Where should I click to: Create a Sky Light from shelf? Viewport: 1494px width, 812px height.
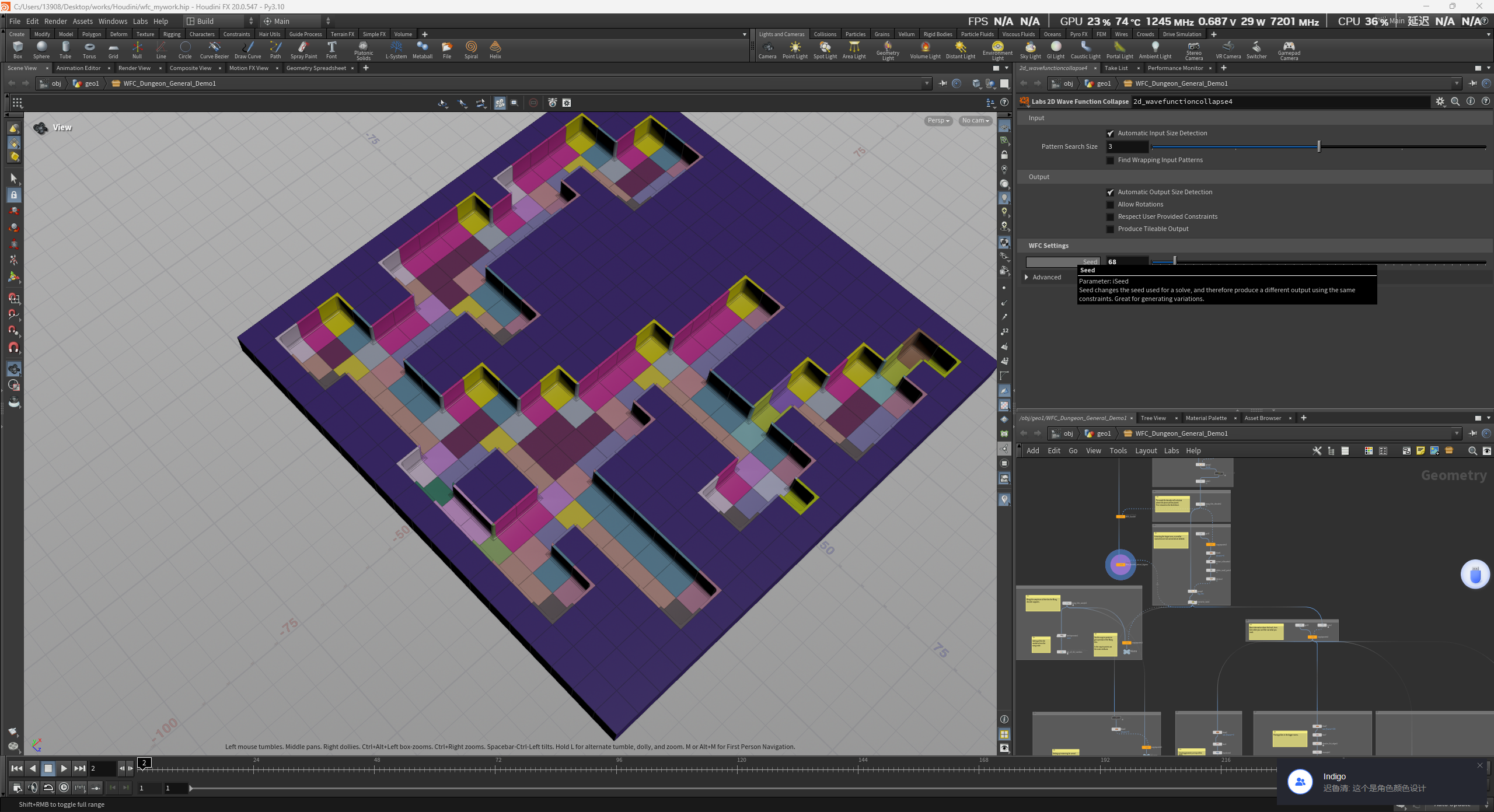coord(1030,49)
